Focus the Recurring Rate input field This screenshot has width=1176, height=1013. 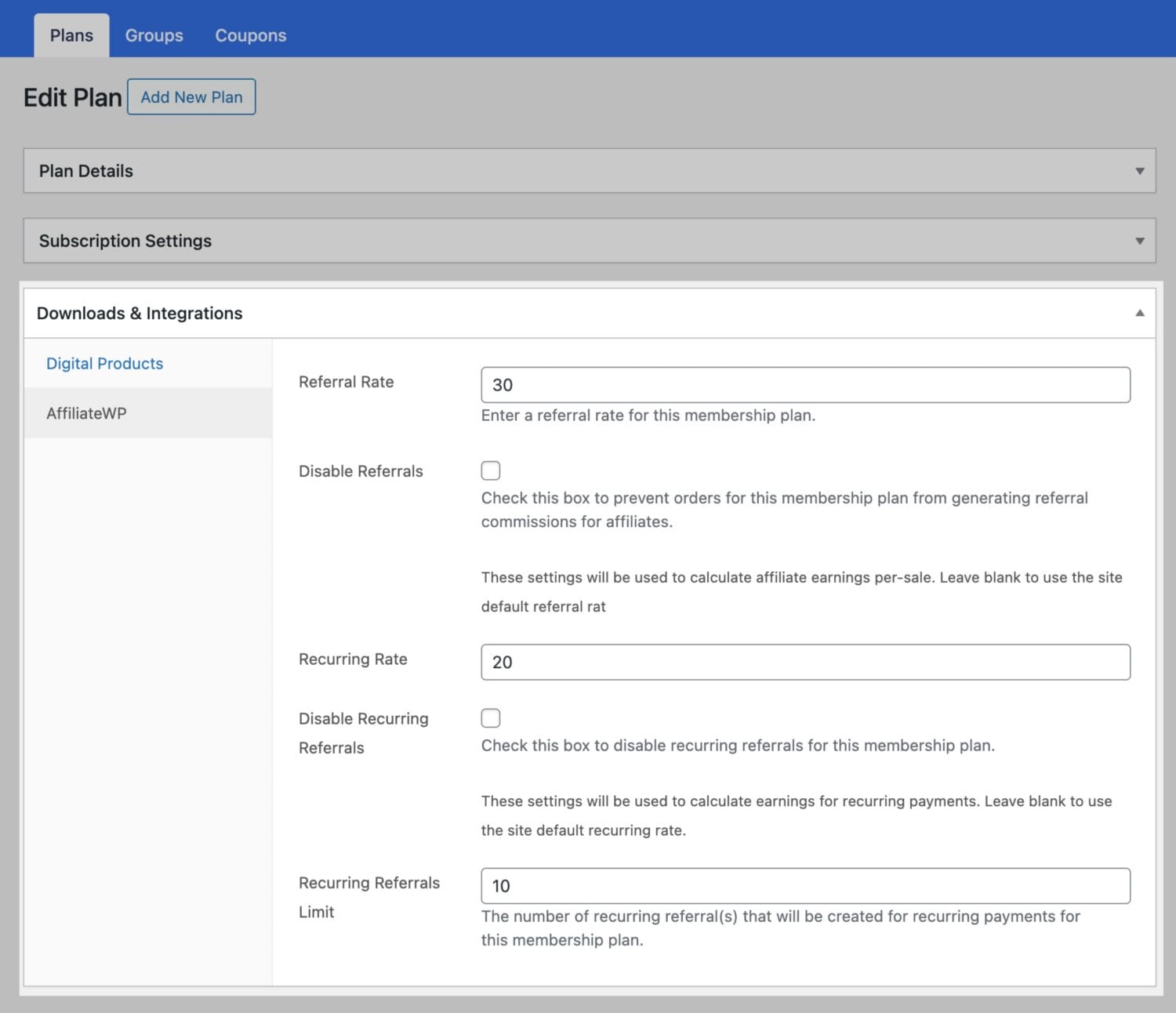click(x=805, y=662)
